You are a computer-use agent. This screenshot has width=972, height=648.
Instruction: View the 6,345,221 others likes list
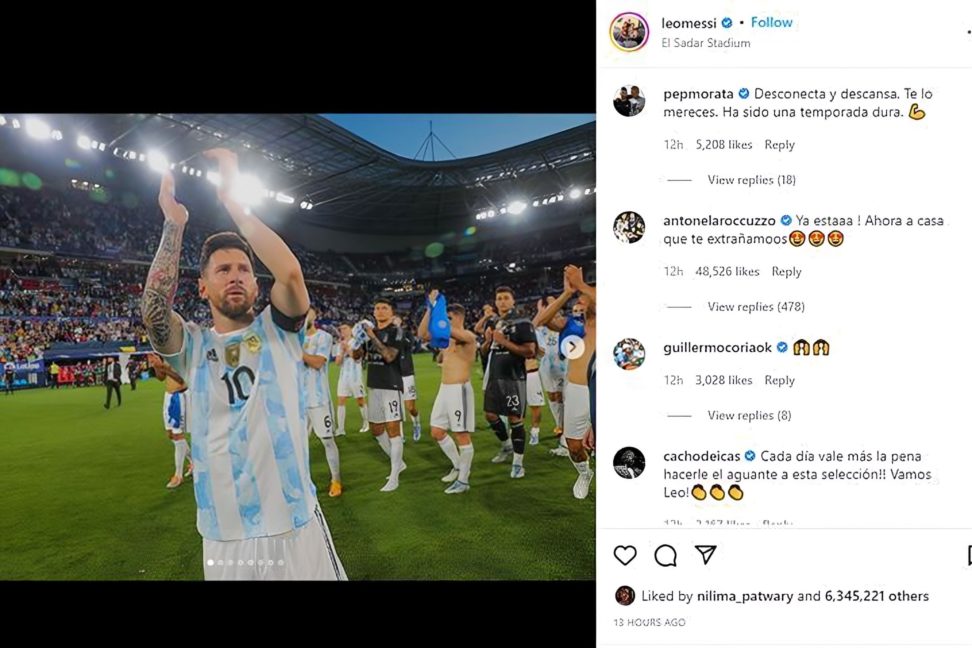(x=877, y=596)
